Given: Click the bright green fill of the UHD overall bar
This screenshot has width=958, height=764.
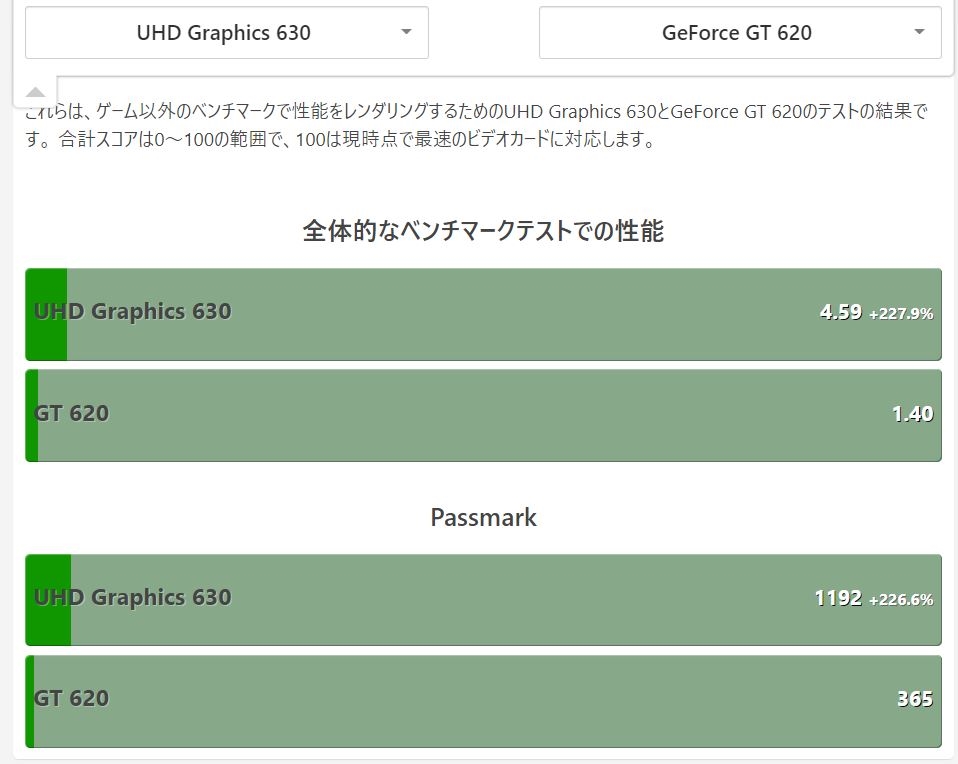Looking at the screenshot, I should pos(46,314).
